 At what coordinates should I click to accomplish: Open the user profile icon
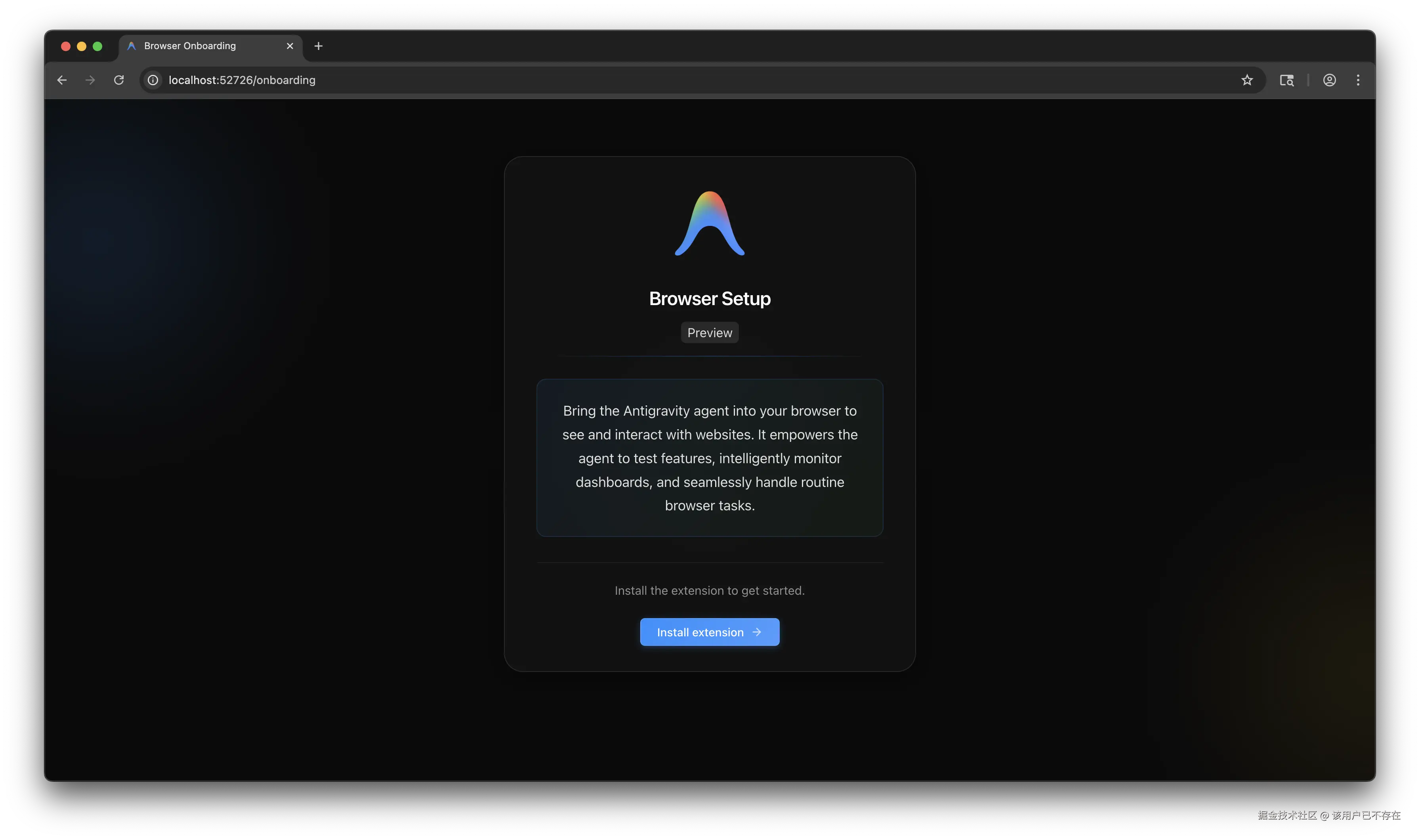(1329, 80)
